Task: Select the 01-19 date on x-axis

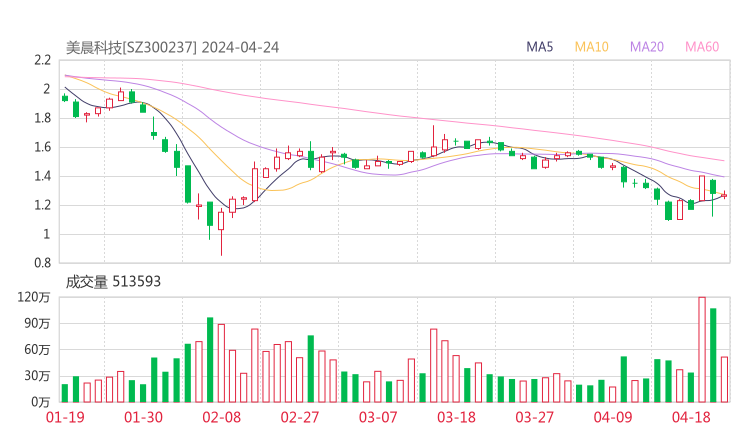Action: [63, 417]
